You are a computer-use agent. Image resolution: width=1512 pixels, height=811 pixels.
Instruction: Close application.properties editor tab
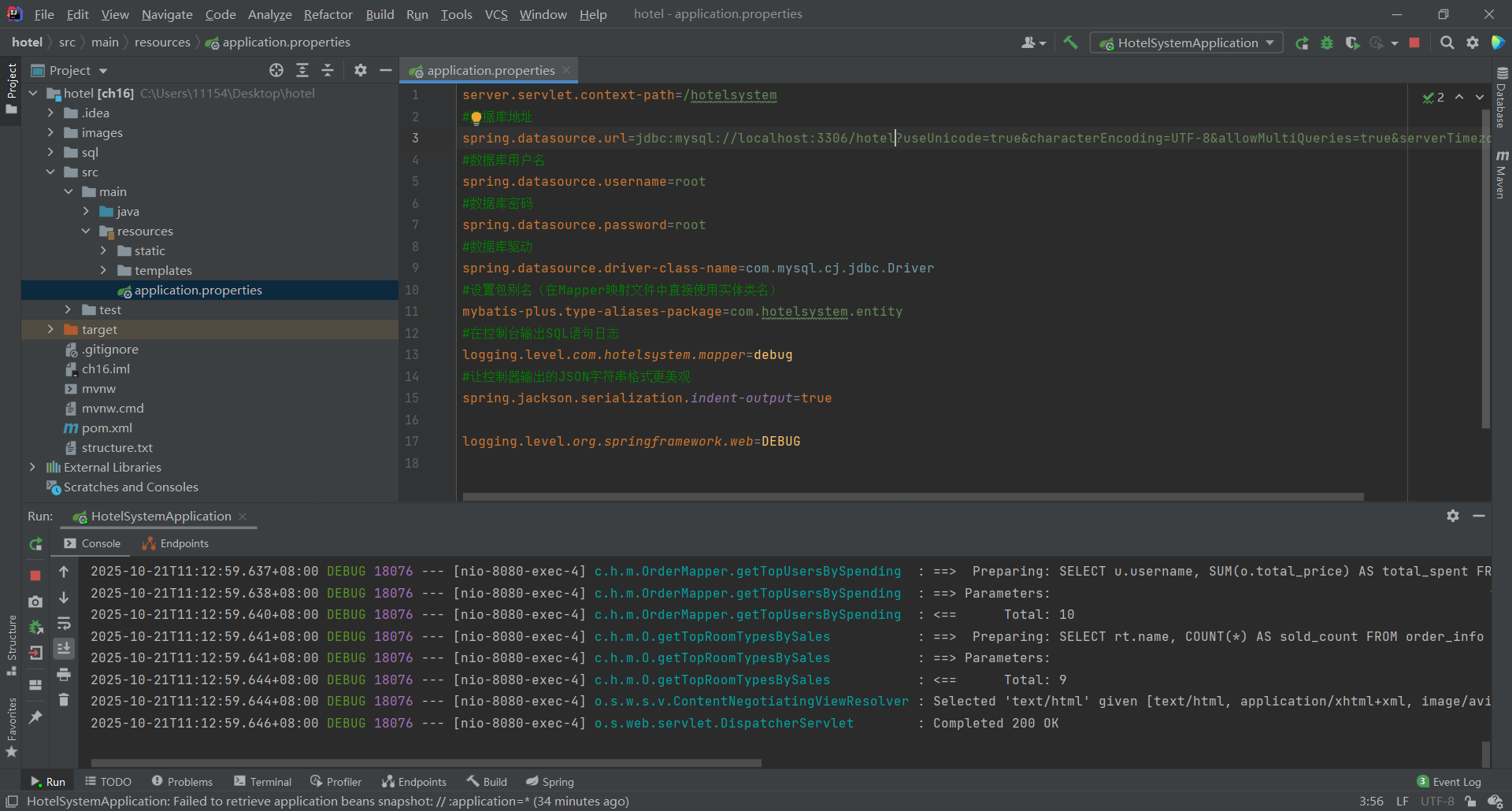pos(566,70)
